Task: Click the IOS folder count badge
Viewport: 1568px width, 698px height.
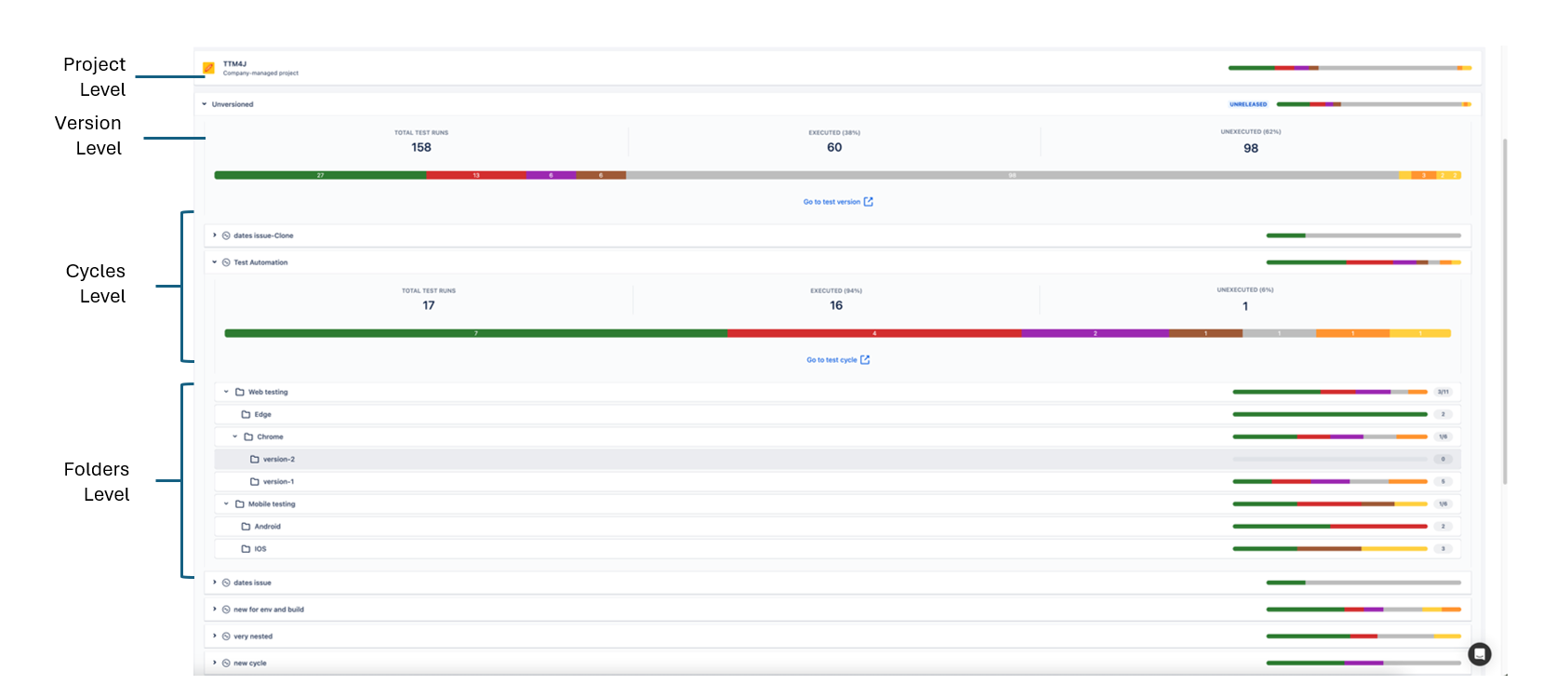Action: point(1443,548)
